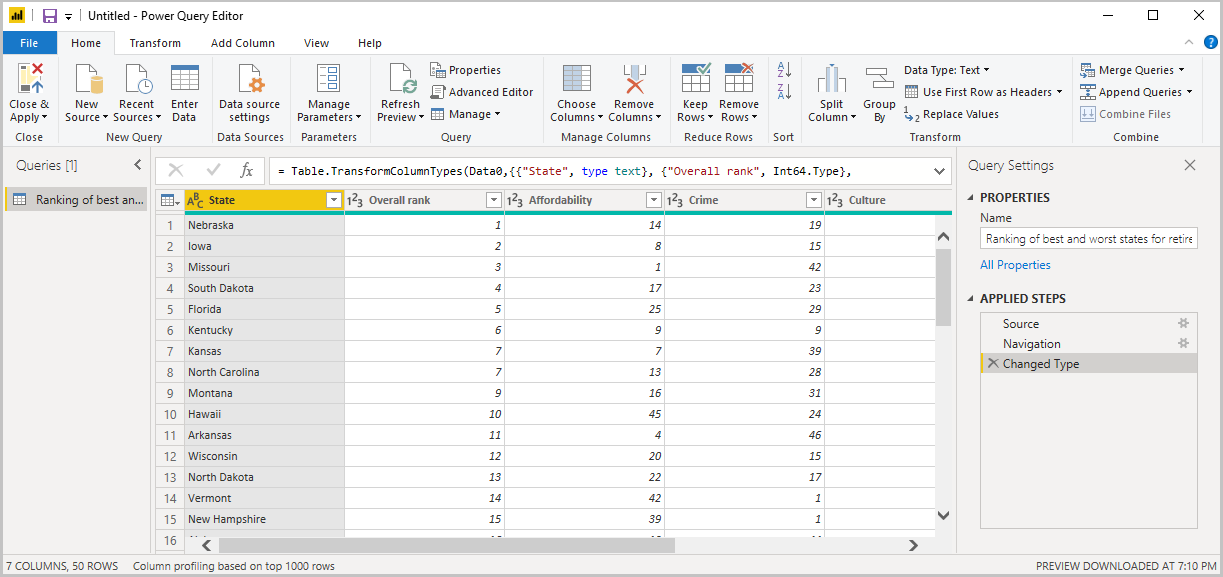Click the Close & Apply icon
This screenshot has height=577, width=1223.
(x=29, y=79)
